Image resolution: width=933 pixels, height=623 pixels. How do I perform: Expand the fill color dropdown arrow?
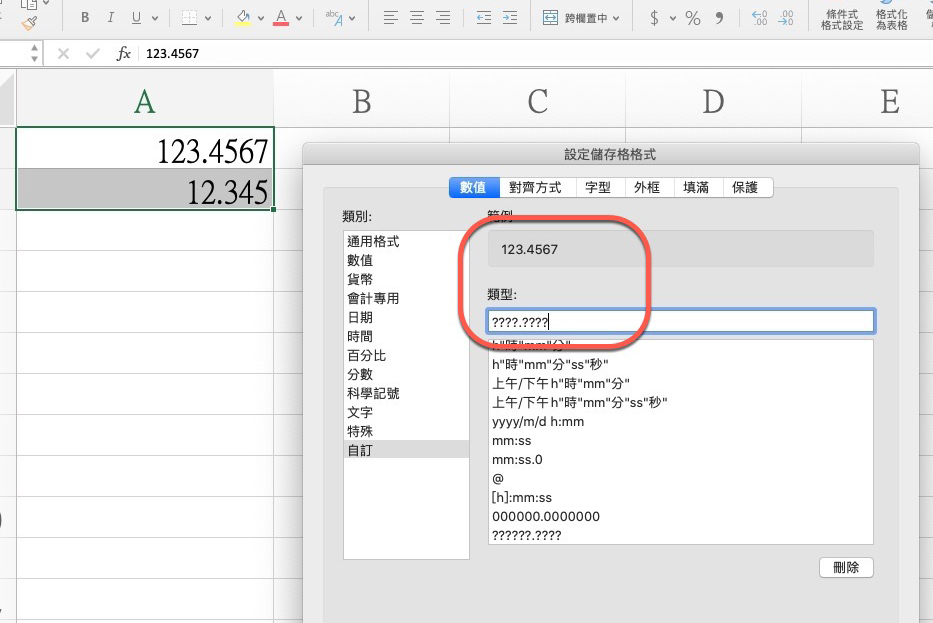pos(260,17)
